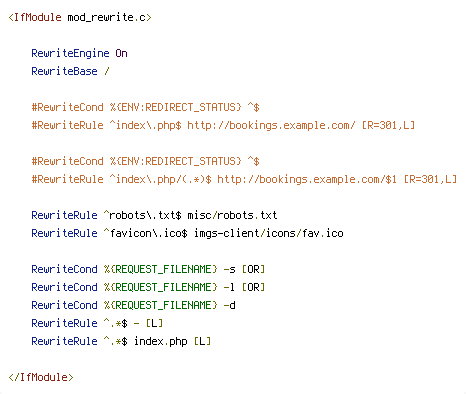
Task: Click the closing /IfModule tag
Action: [41, 377]
